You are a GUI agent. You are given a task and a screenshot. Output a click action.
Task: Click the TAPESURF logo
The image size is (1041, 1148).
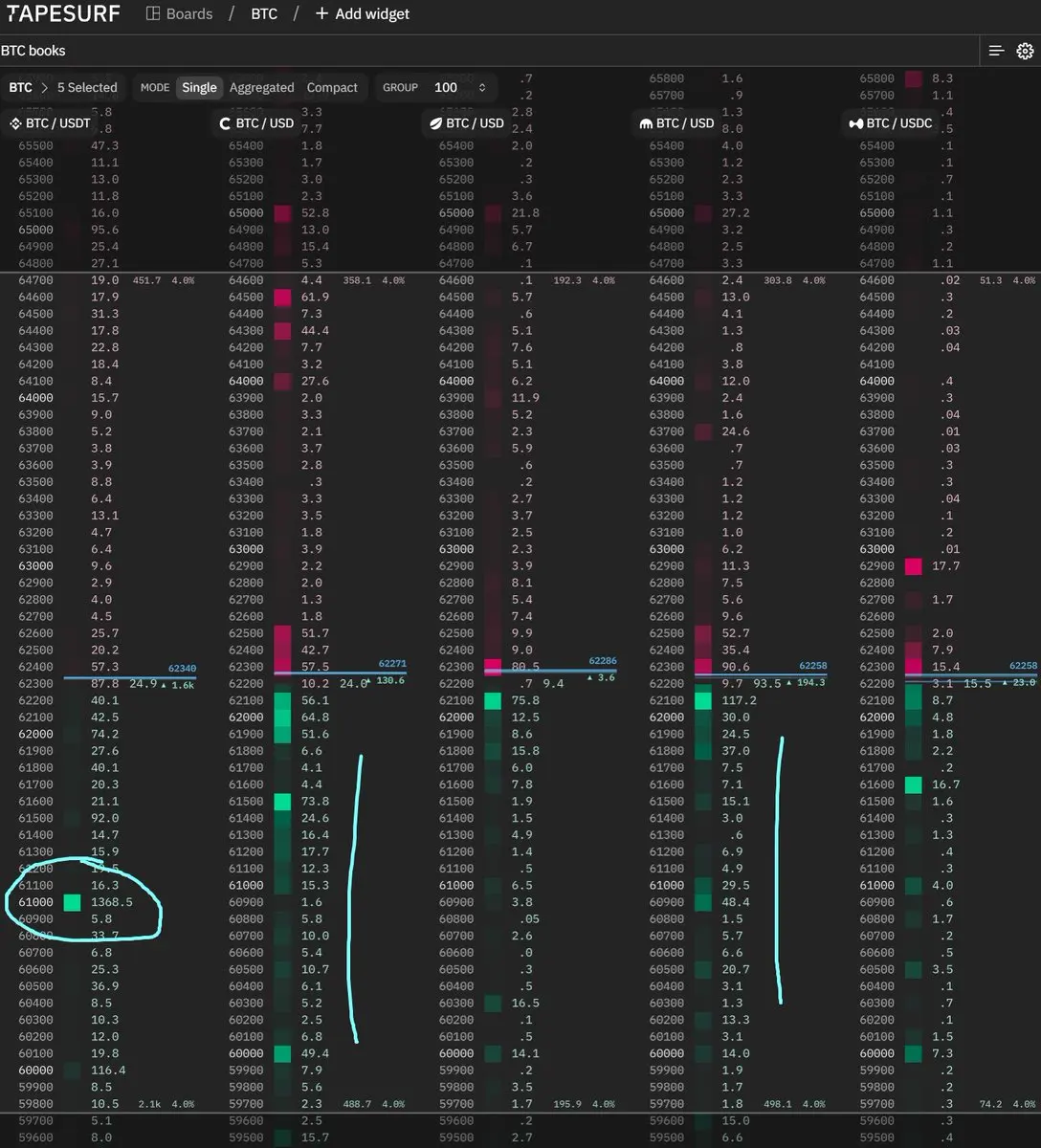[x=64, y=14]
